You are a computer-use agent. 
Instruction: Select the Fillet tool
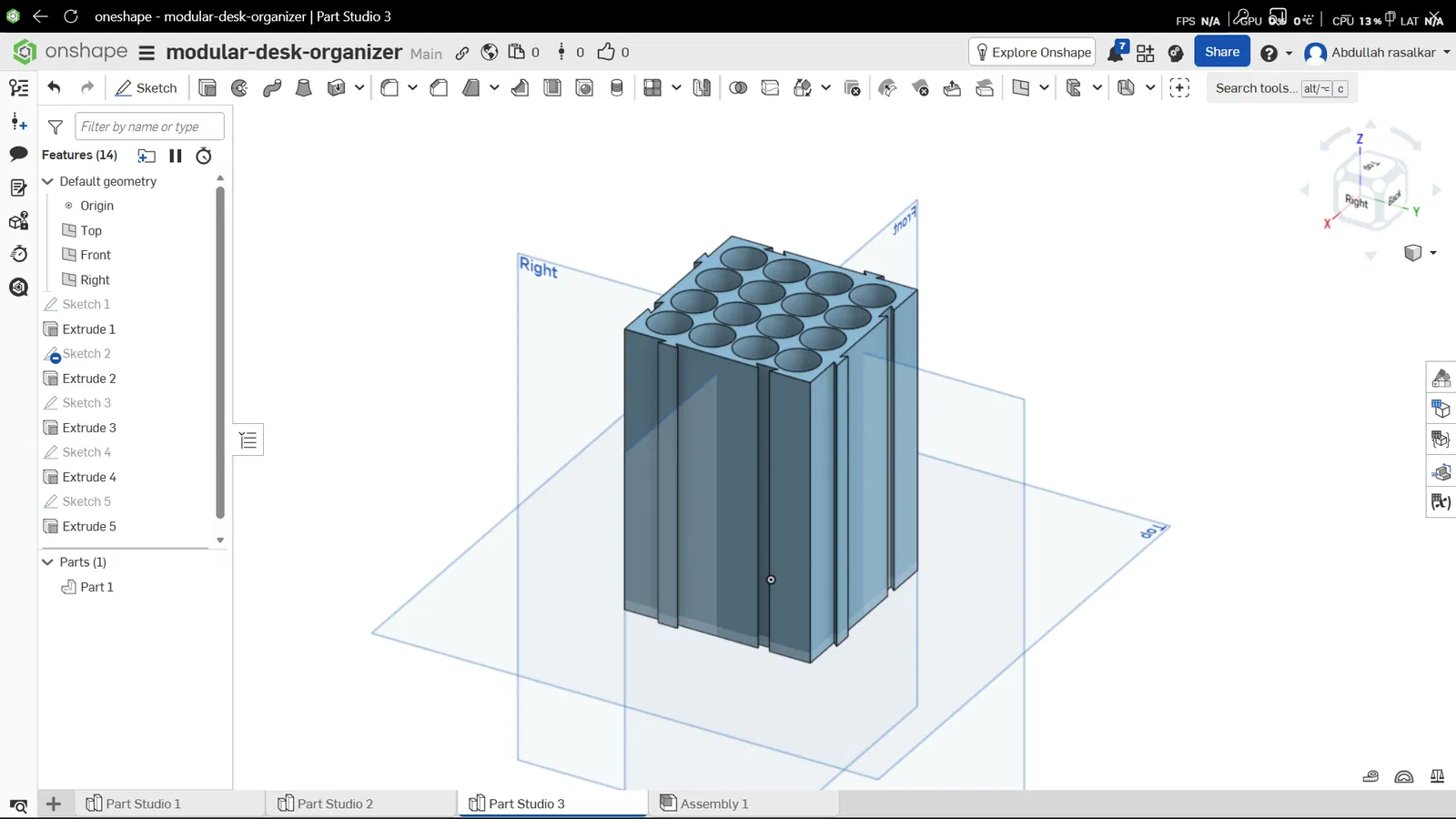click(x=389, y=88)
